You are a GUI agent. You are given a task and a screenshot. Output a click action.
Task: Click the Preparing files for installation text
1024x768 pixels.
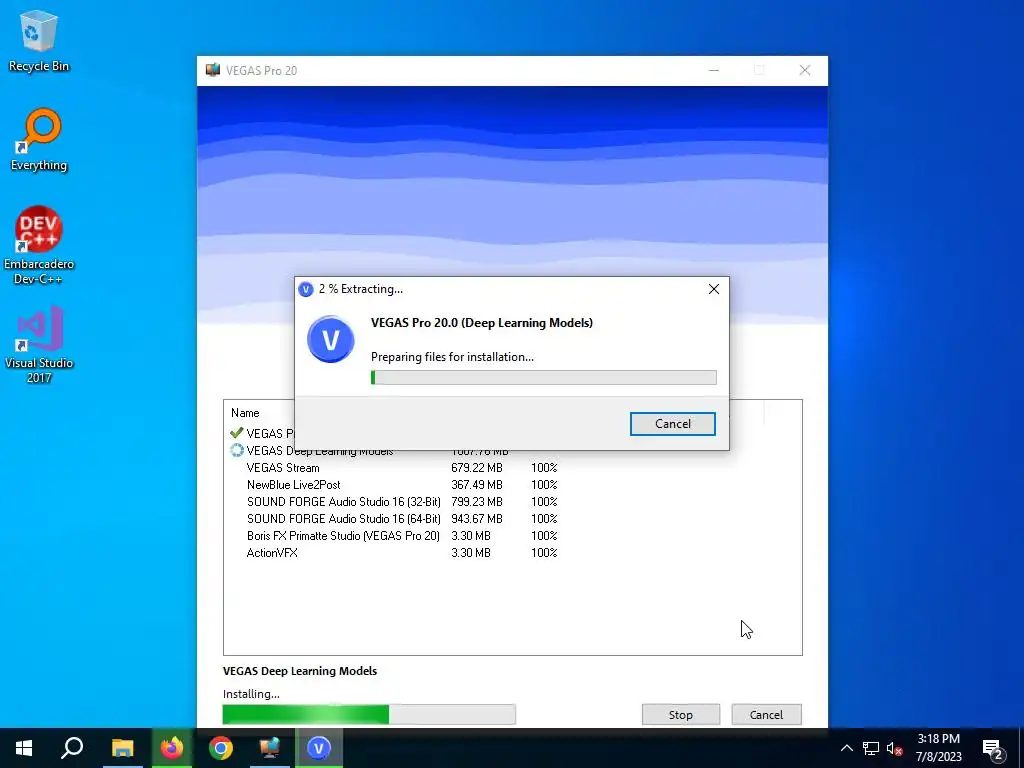pyautogui.click(x=452, y=357)
